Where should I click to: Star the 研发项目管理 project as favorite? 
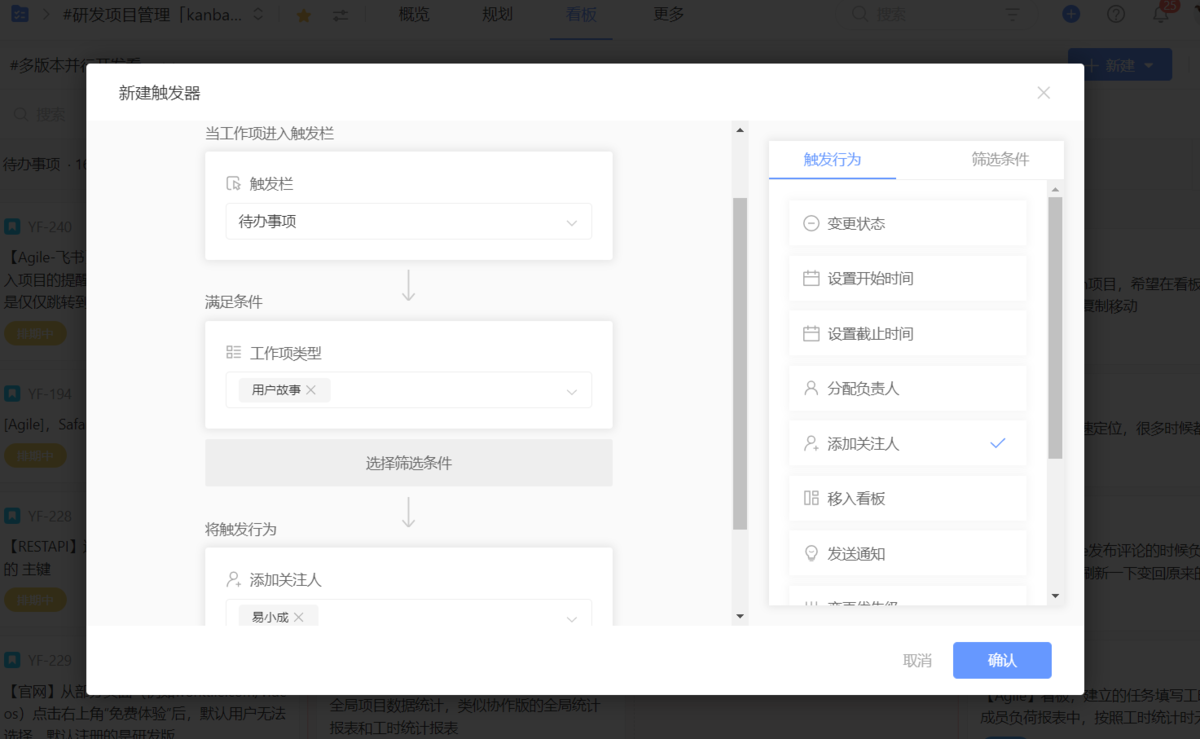coord(303,14)
